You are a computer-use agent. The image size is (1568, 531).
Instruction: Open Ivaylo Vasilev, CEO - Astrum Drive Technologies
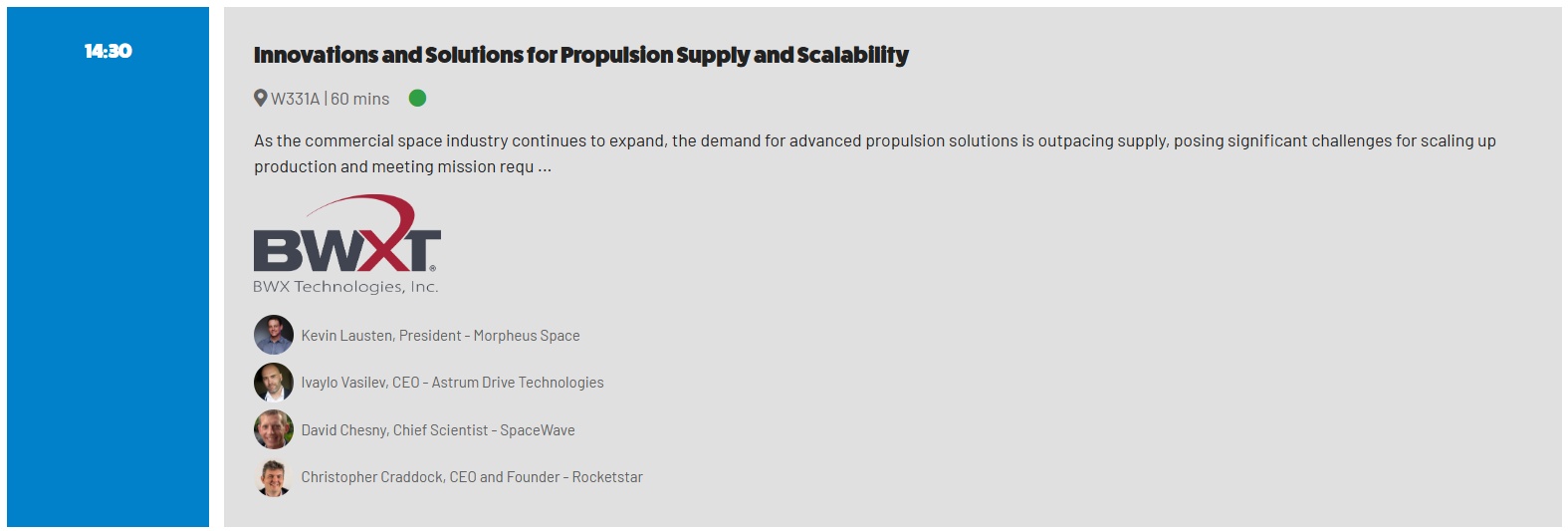(452, 383)
